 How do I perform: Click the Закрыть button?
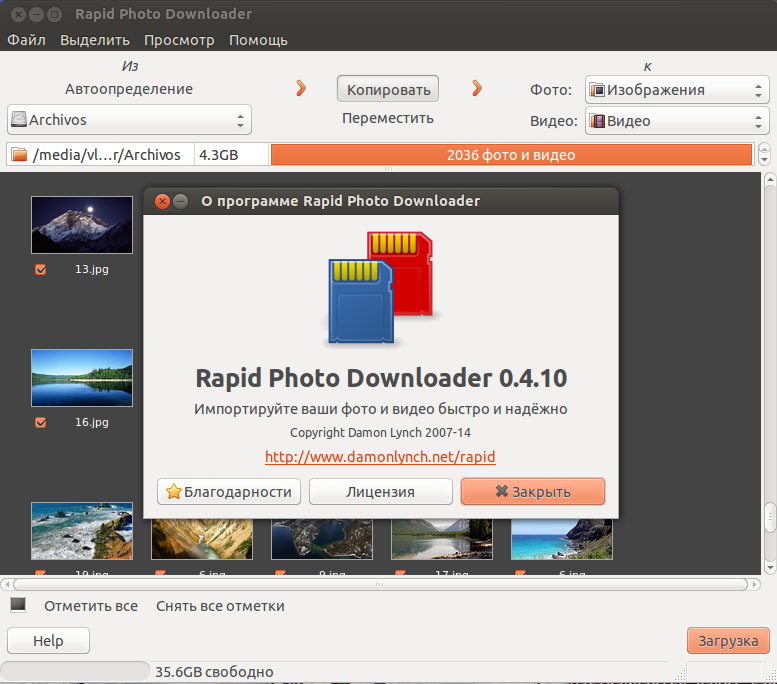[533, 492]
